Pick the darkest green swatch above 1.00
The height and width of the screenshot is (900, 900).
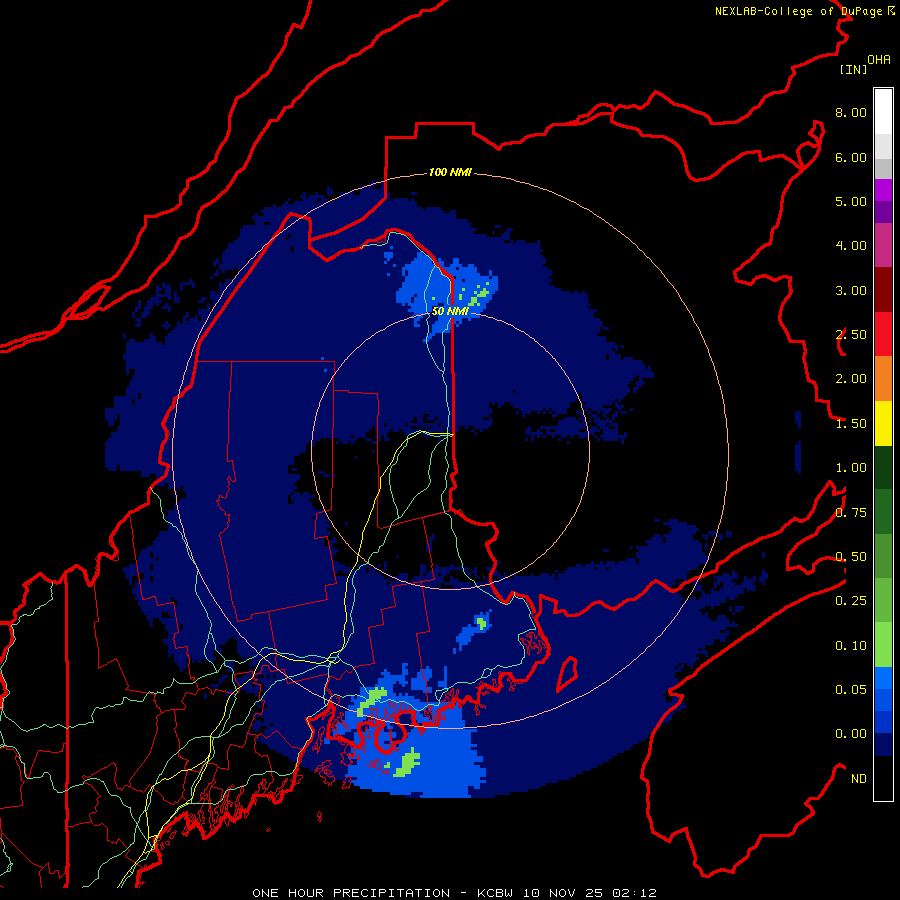[x=883, y=468]
